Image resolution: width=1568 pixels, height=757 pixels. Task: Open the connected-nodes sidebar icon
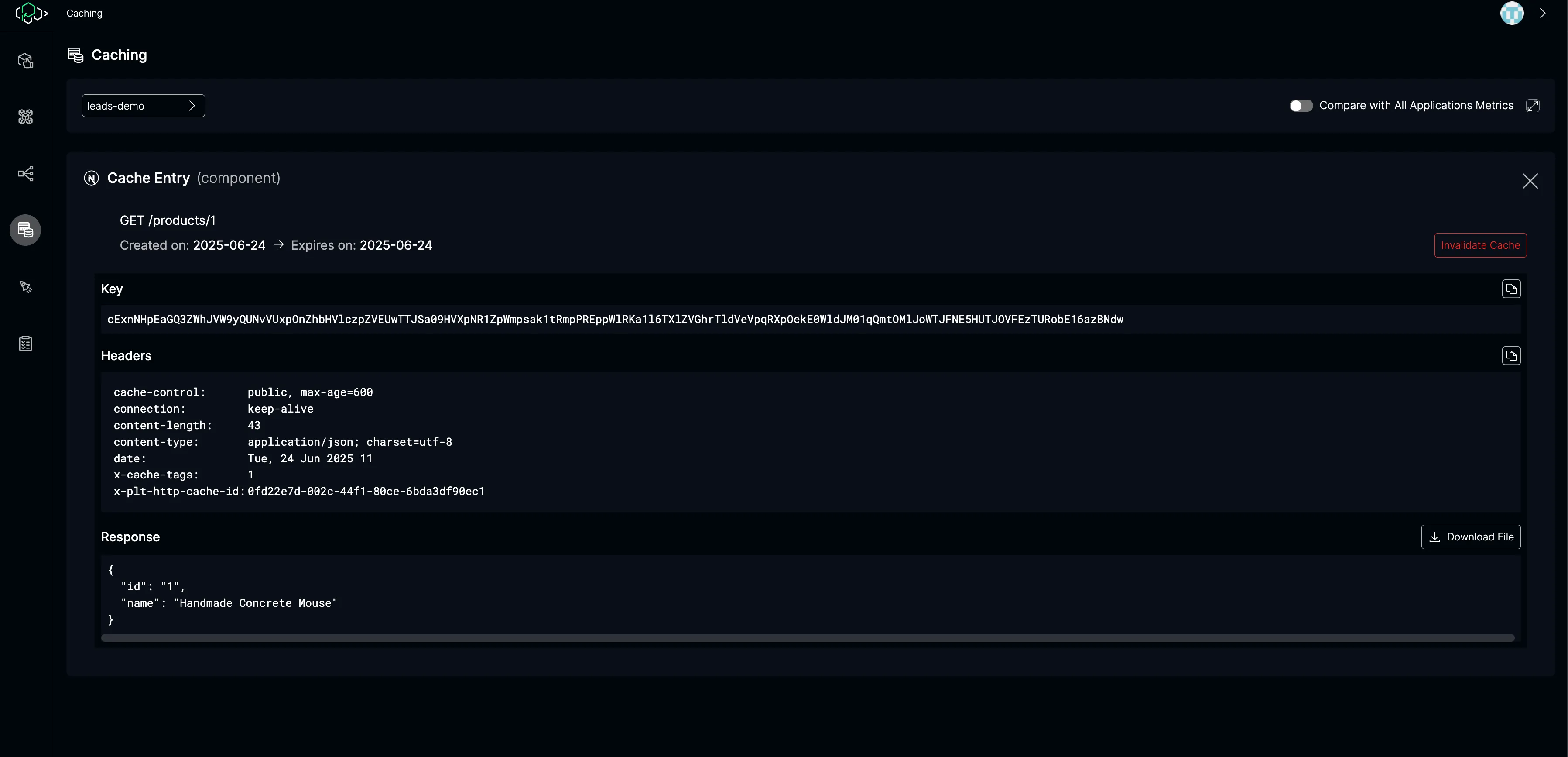(x=26, y=174)
